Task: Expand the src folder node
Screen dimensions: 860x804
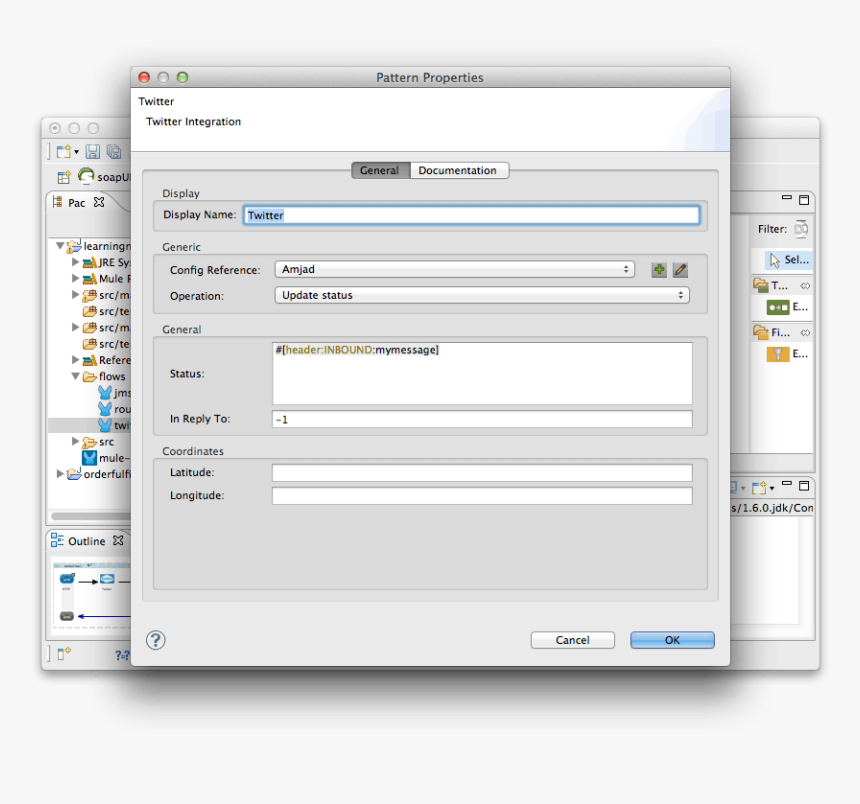Action: point(76,441)
